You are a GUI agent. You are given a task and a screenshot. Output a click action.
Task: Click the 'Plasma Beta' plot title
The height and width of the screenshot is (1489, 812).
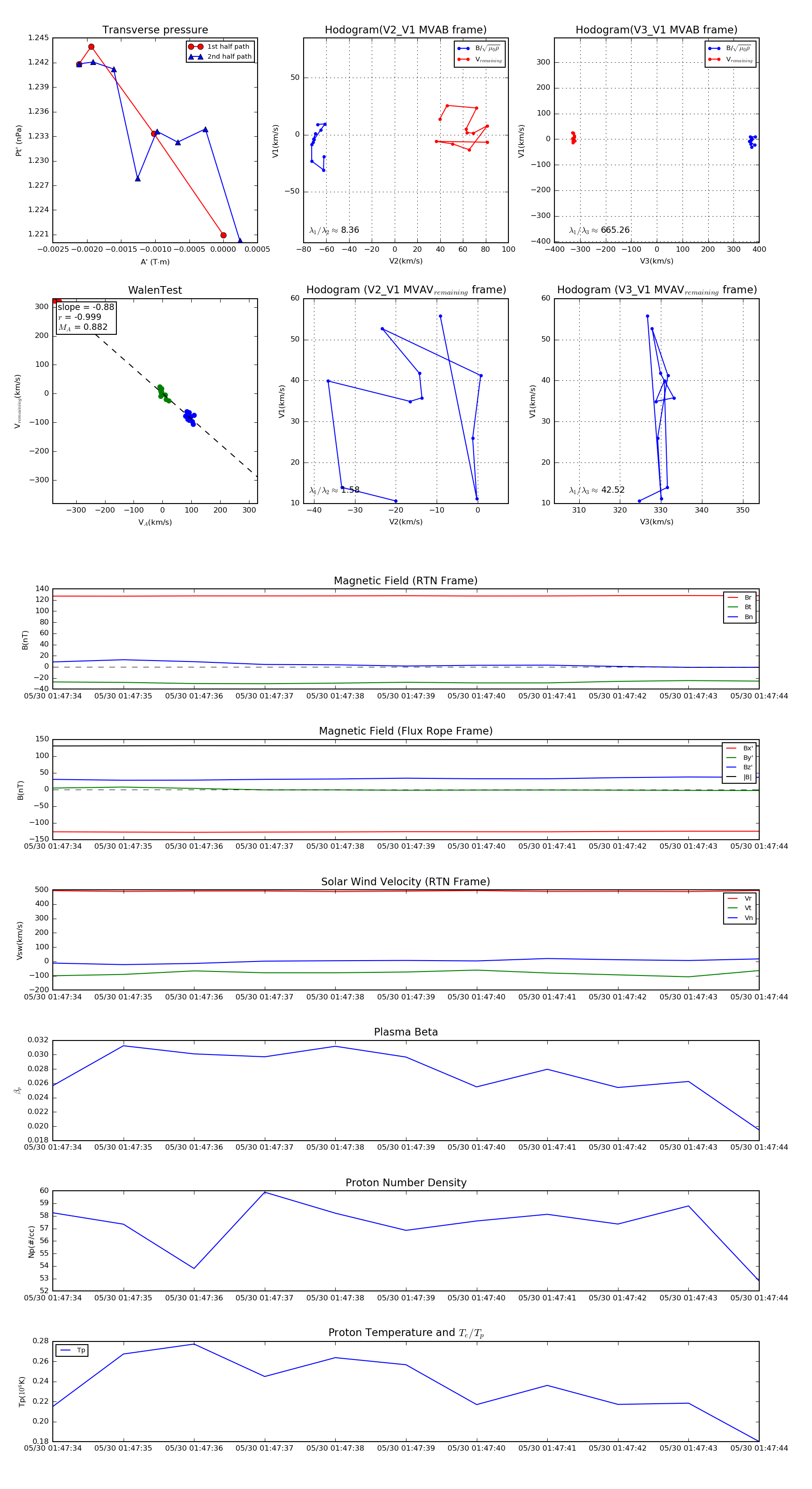[406, 1032]
